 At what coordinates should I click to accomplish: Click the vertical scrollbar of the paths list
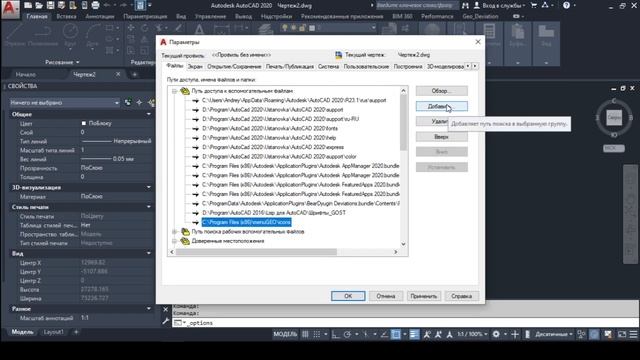[x=403, y=122]
